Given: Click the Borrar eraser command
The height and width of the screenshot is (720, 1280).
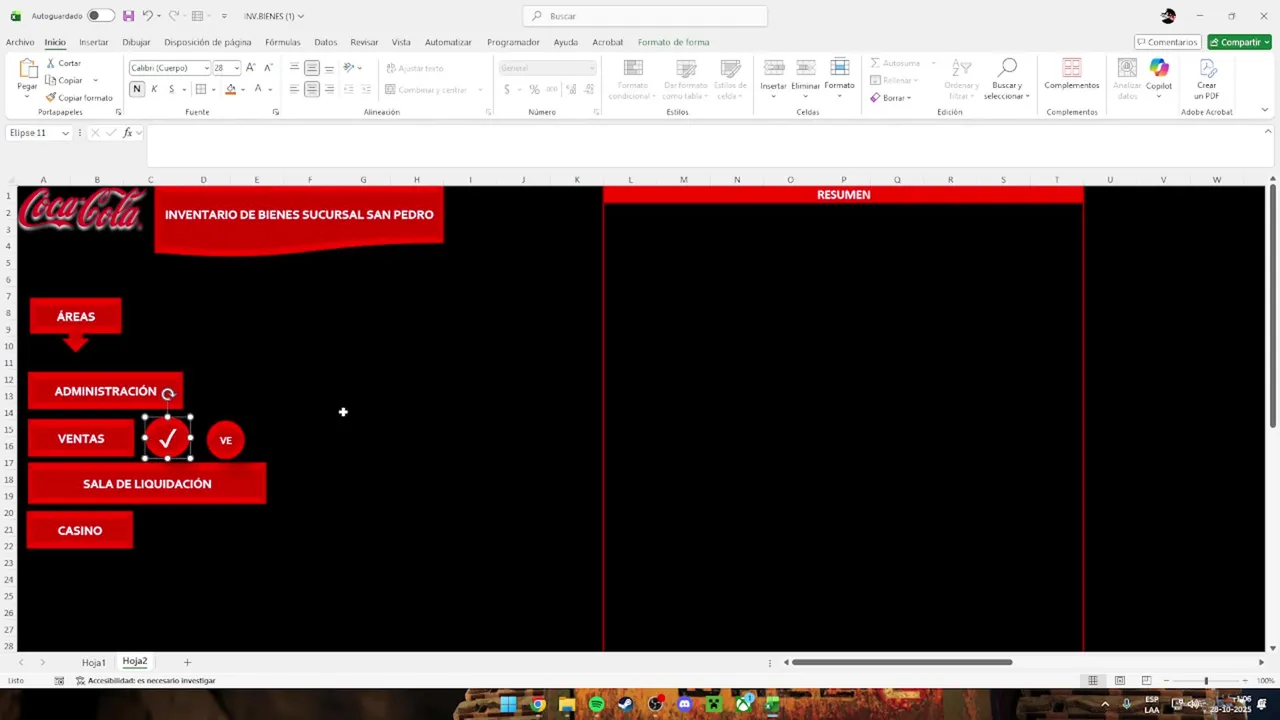Looking at the screenshot, I should pyautogui.click(x=890, y=98).
